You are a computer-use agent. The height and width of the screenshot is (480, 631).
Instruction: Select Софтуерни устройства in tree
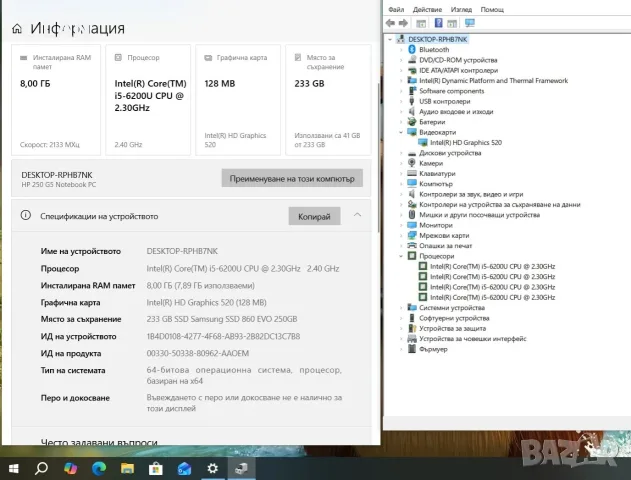coord(454,318)
